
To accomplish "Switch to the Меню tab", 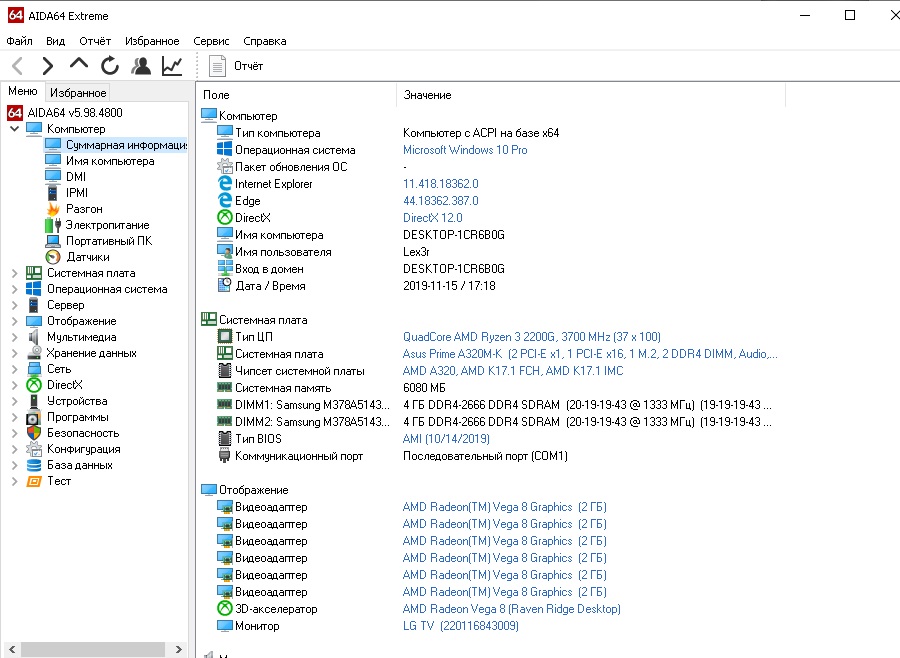I will [x=22, y=91].
